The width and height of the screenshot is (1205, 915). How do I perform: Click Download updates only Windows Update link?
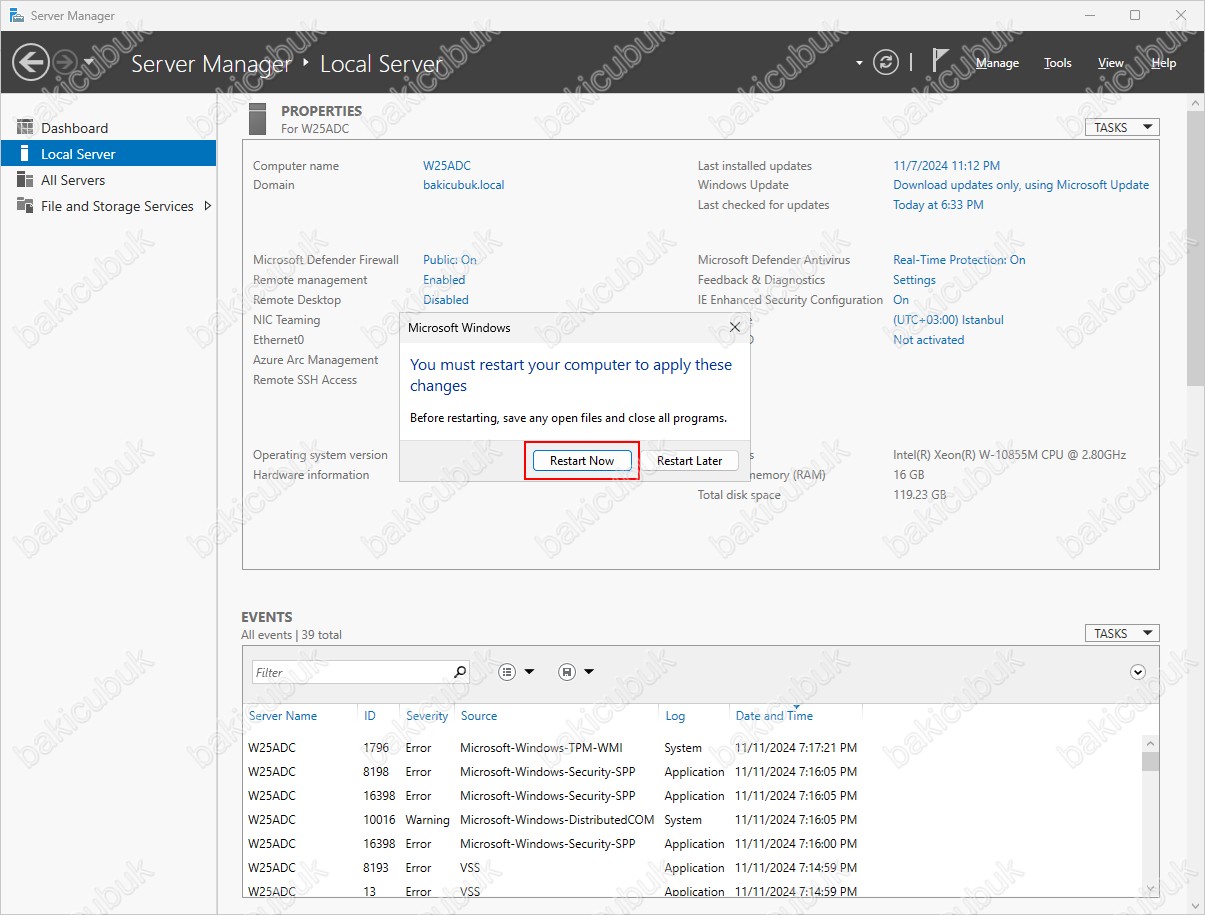point(1021,185)
